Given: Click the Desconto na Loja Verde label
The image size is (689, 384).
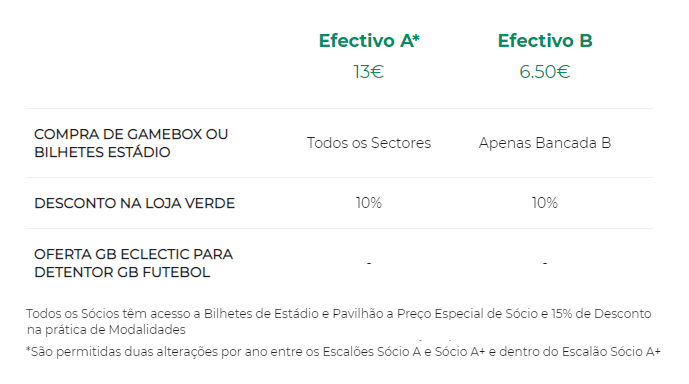Looking at the screenshot, I should (x=134, y=203).
